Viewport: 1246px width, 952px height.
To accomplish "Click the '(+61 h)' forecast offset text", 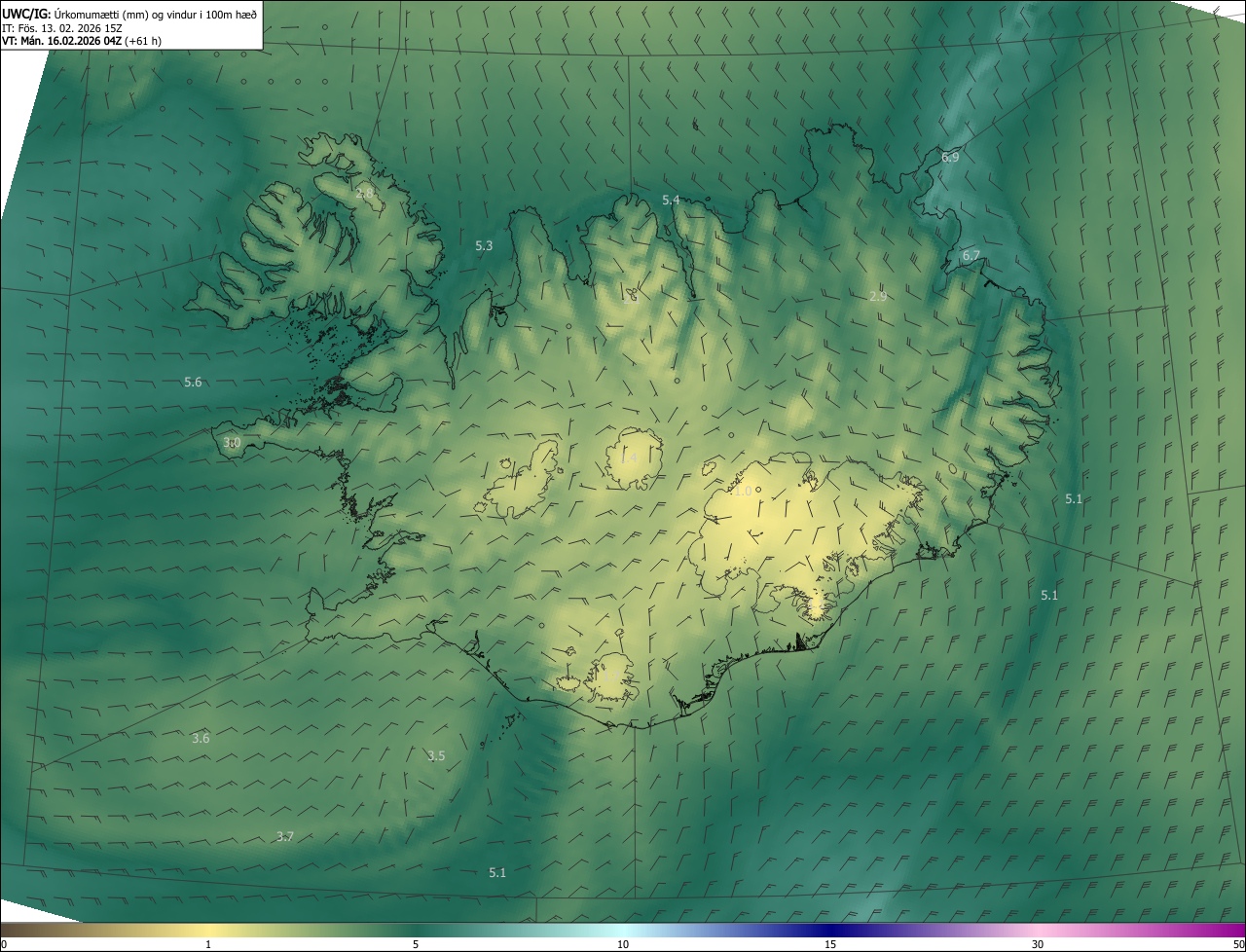I will [143, 41].
